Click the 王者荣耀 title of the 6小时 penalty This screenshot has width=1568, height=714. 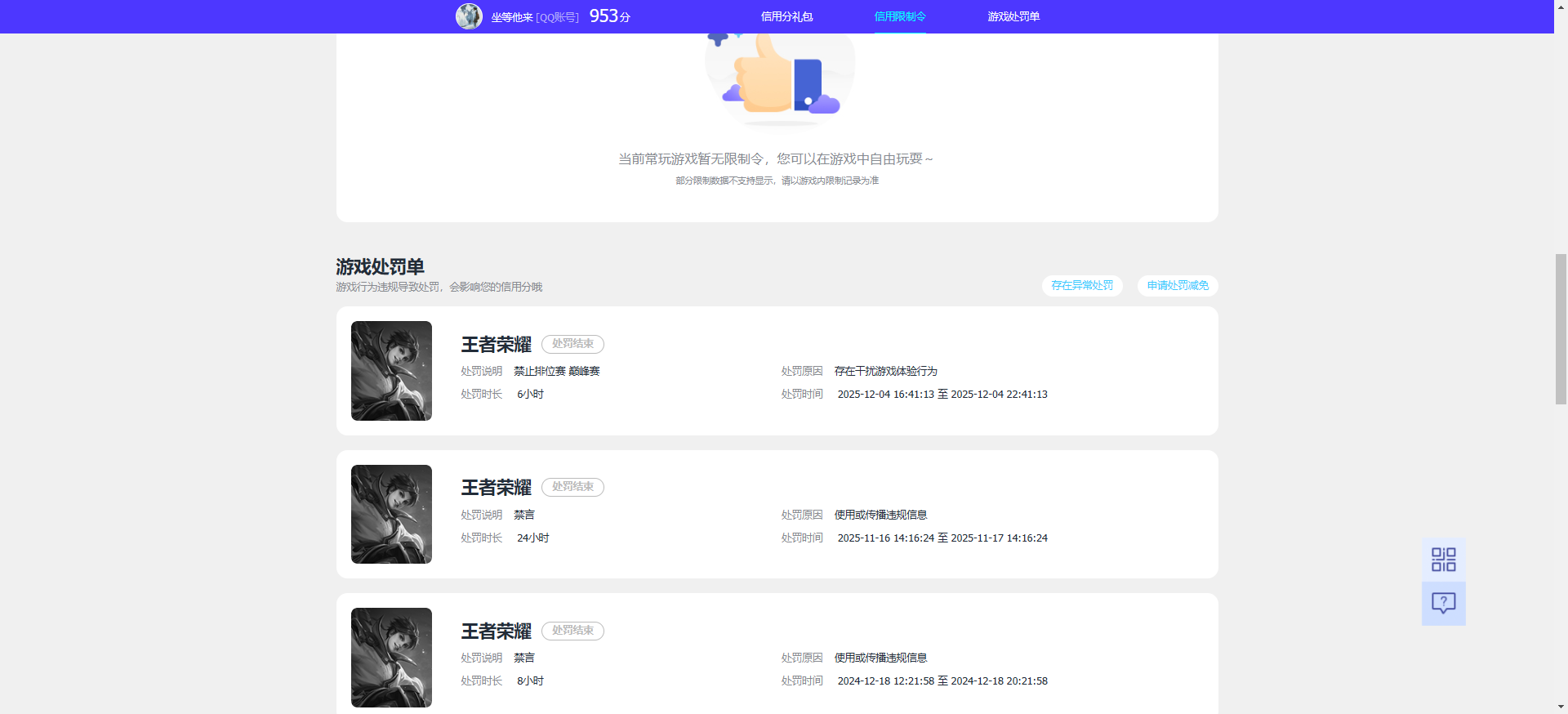pyautogui.click(x=497, y=345)
